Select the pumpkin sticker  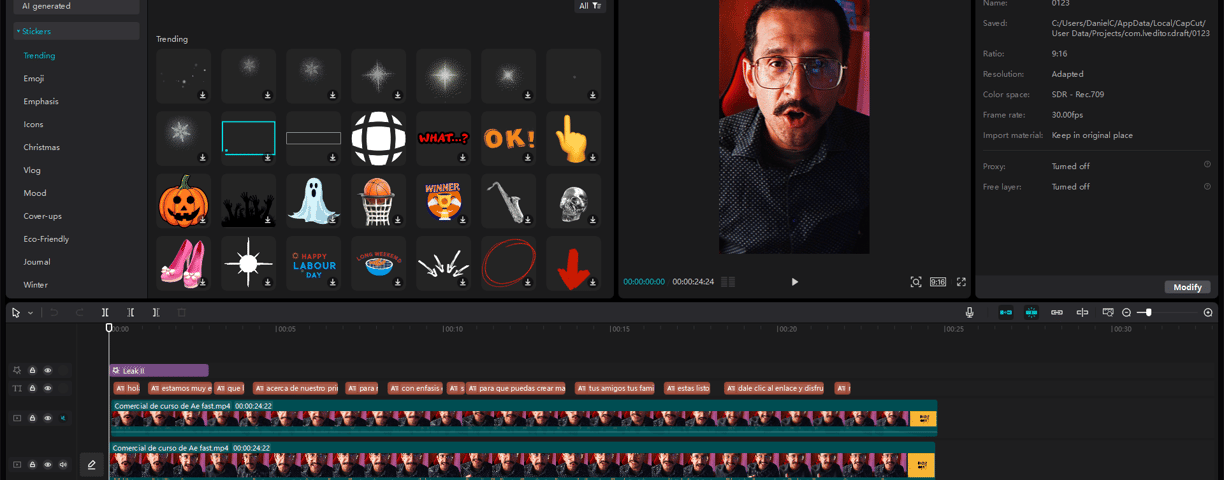point(183,201)
